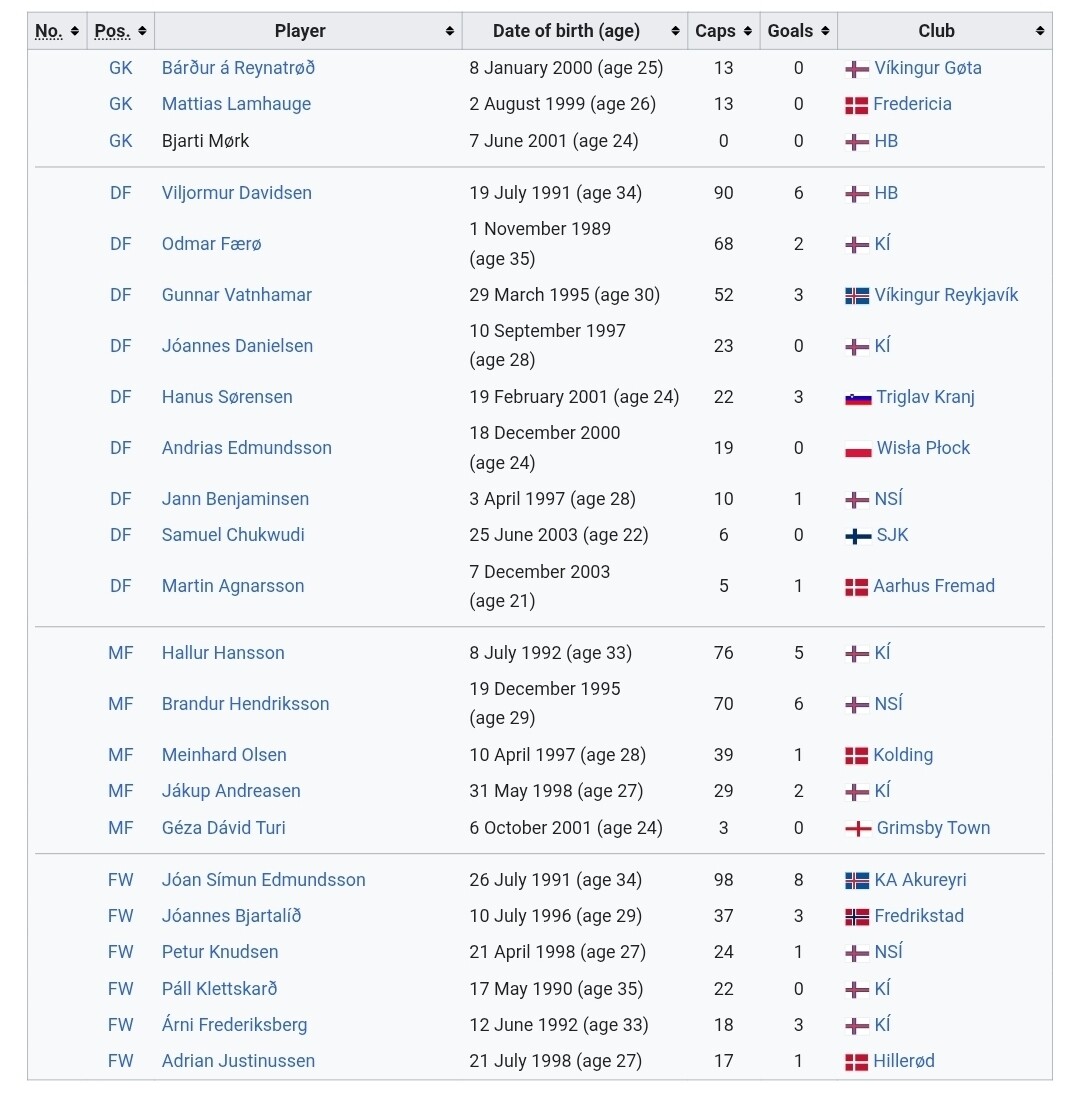Open Jóan Símun Edmundsson player page
Image resolution: width=1080 pixels, height=1094 pixels.
coord(263,880)
